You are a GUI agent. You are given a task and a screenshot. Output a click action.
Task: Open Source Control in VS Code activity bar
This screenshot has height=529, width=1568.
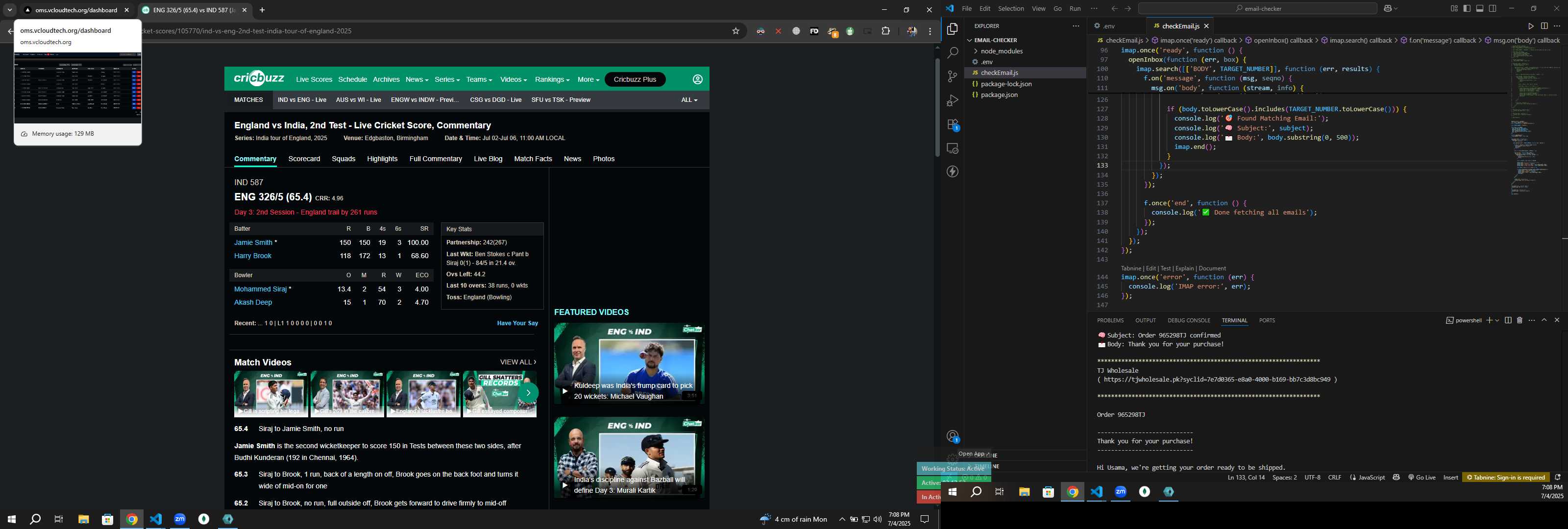tap(953, 77)
